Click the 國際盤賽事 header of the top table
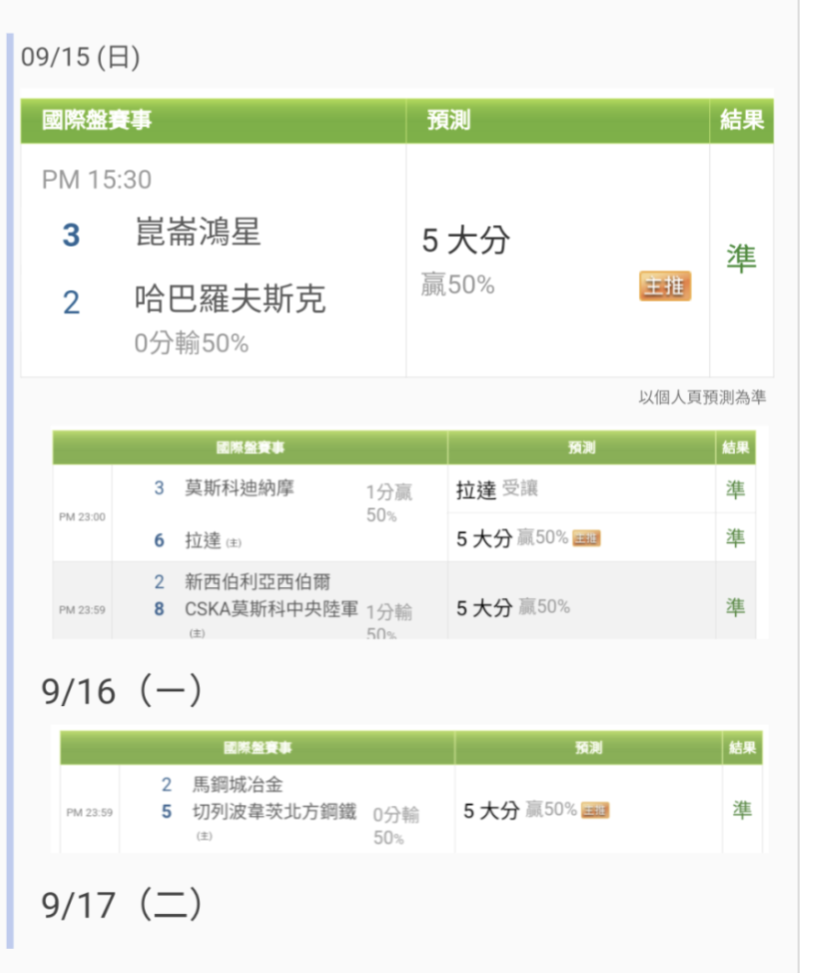This screenshot has width=817, height=973. [97, 120]
